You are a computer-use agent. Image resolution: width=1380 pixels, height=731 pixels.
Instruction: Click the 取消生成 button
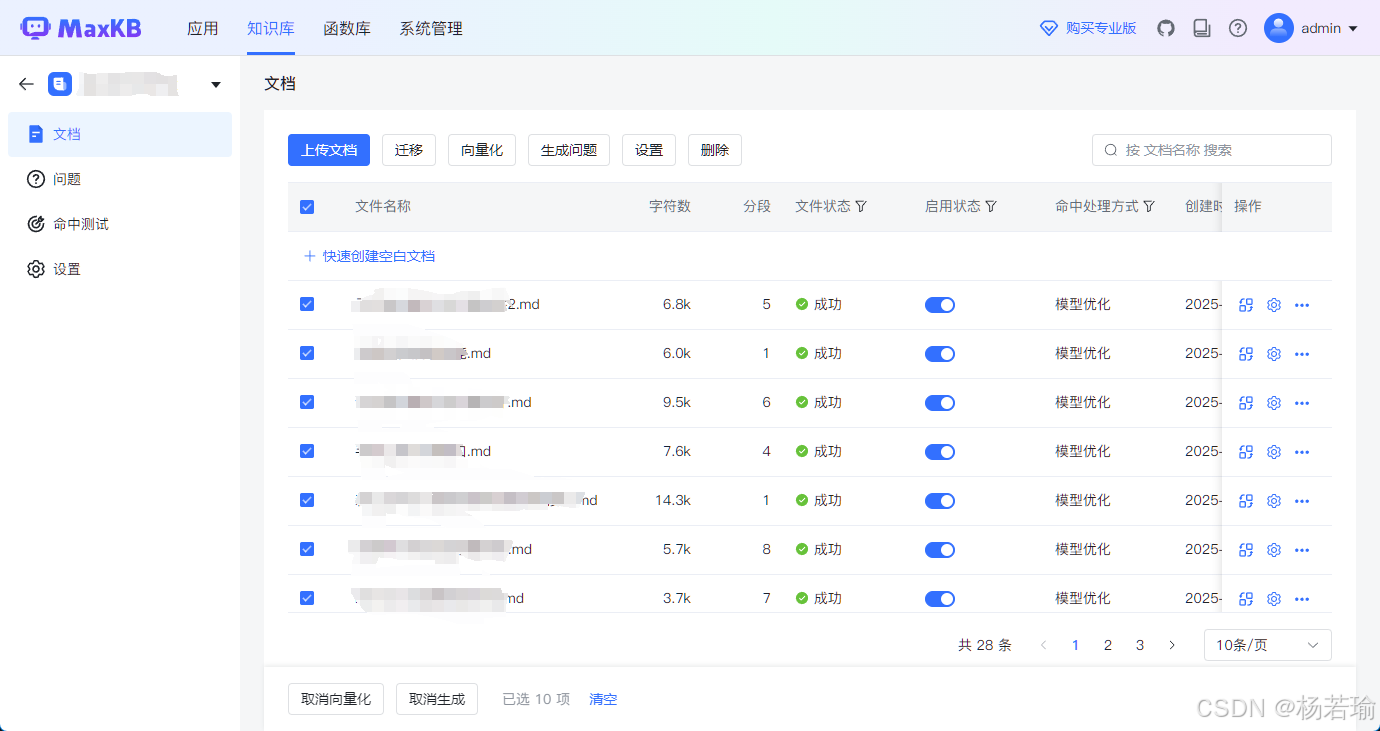(437, 699)
